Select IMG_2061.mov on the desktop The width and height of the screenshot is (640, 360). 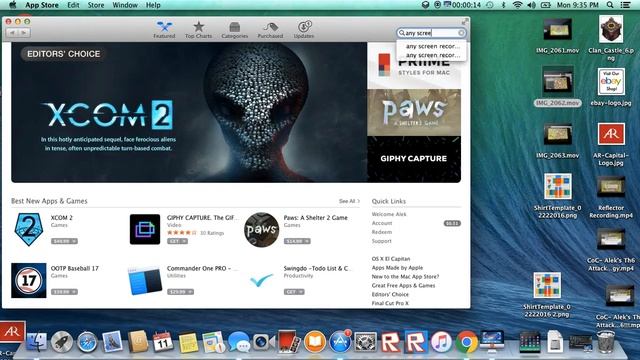coord(557,36)
